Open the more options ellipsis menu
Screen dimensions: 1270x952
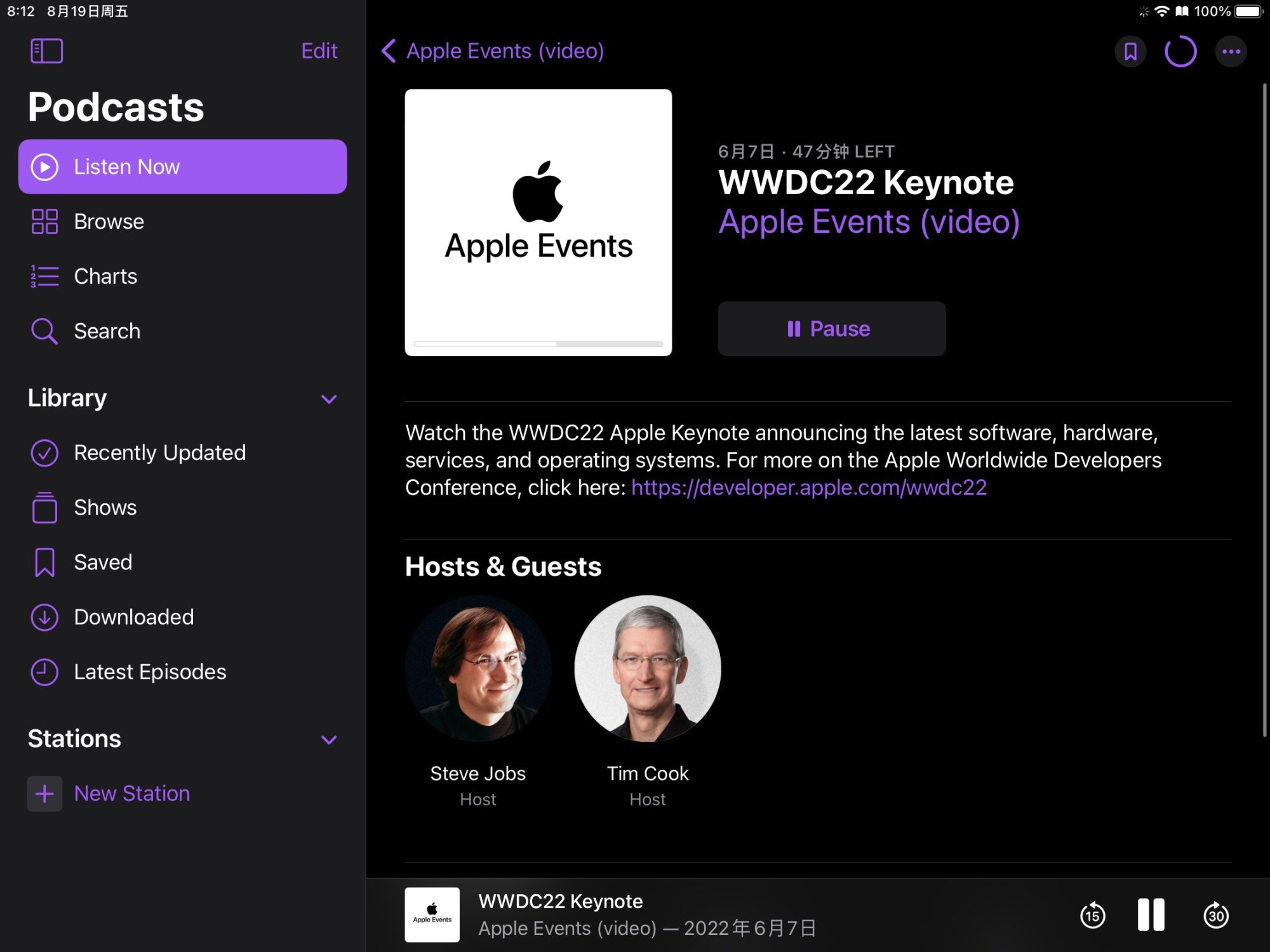click(x=1231, y=51)
